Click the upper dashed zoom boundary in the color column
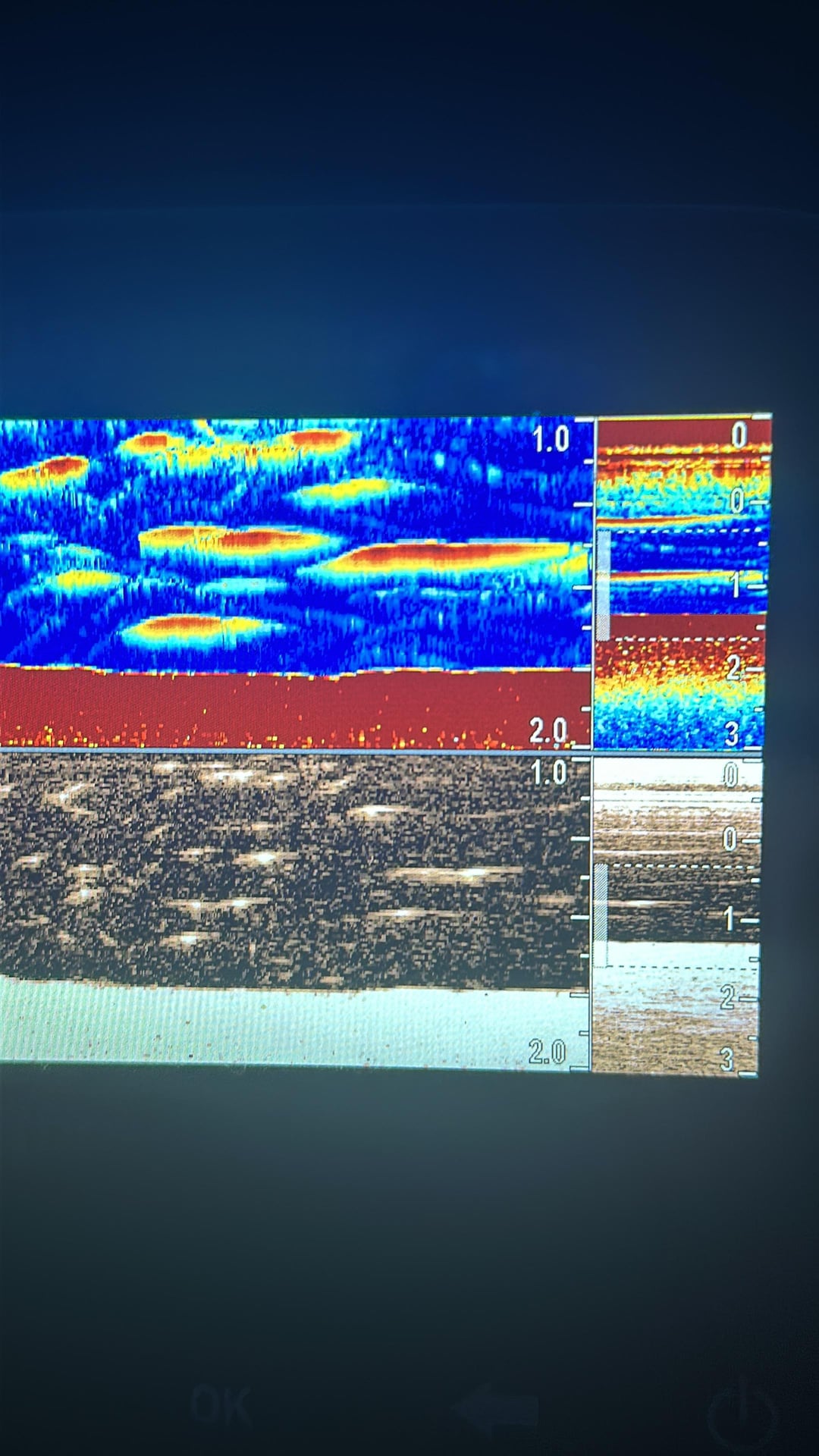This screenshot has width=819, height=1456. [x=682, y=531]
